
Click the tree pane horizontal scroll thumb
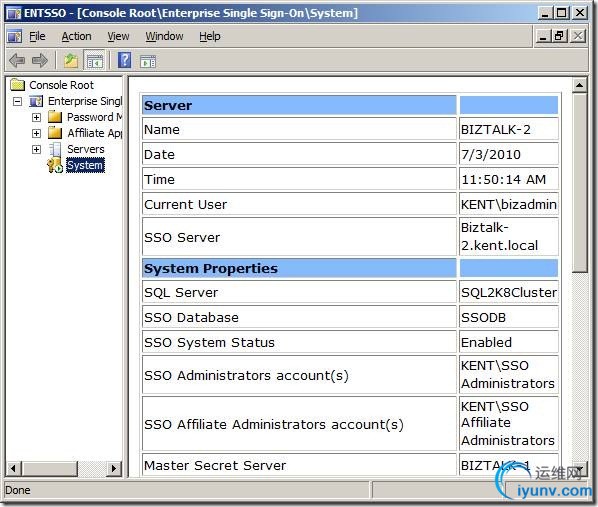50,468
